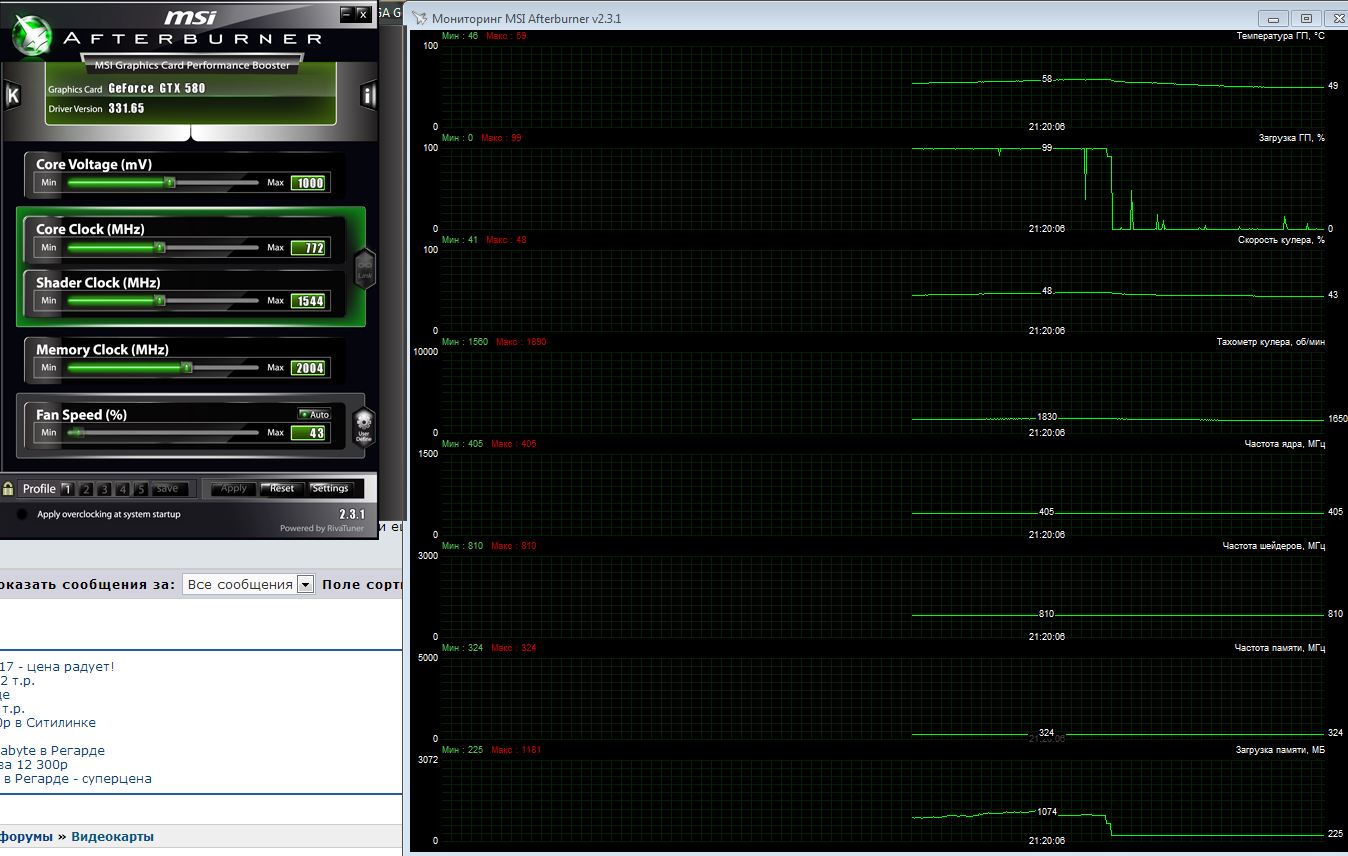Toggle the profile lock padlock icon
The height and width of the screenshot is (856, 1348).
click(x=8, y=489)
